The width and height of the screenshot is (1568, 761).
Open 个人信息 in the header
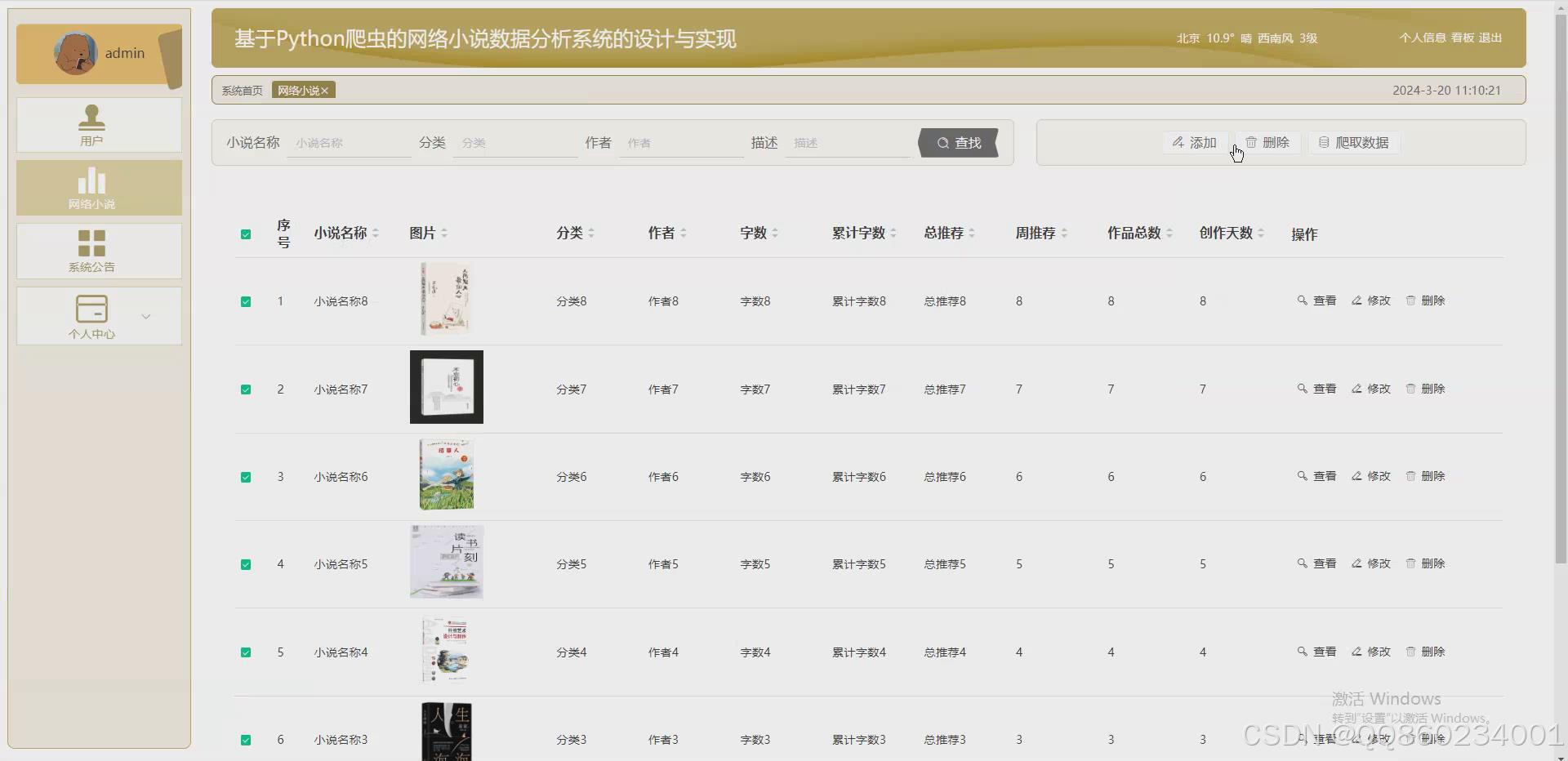(x=1422, y=38)
